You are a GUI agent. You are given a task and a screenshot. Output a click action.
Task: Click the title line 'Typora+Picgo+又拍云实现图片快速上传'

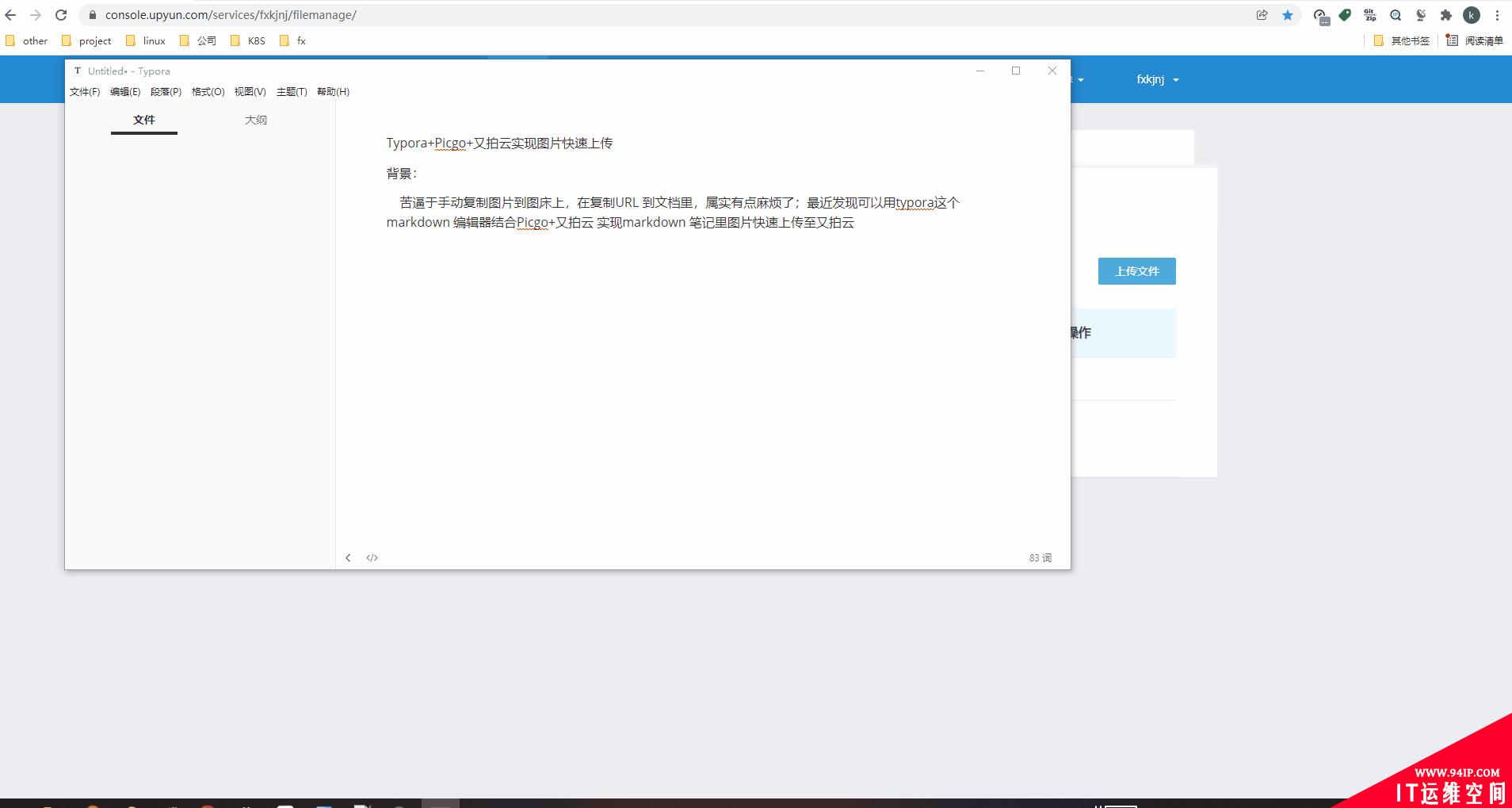(x=499, y=144)
